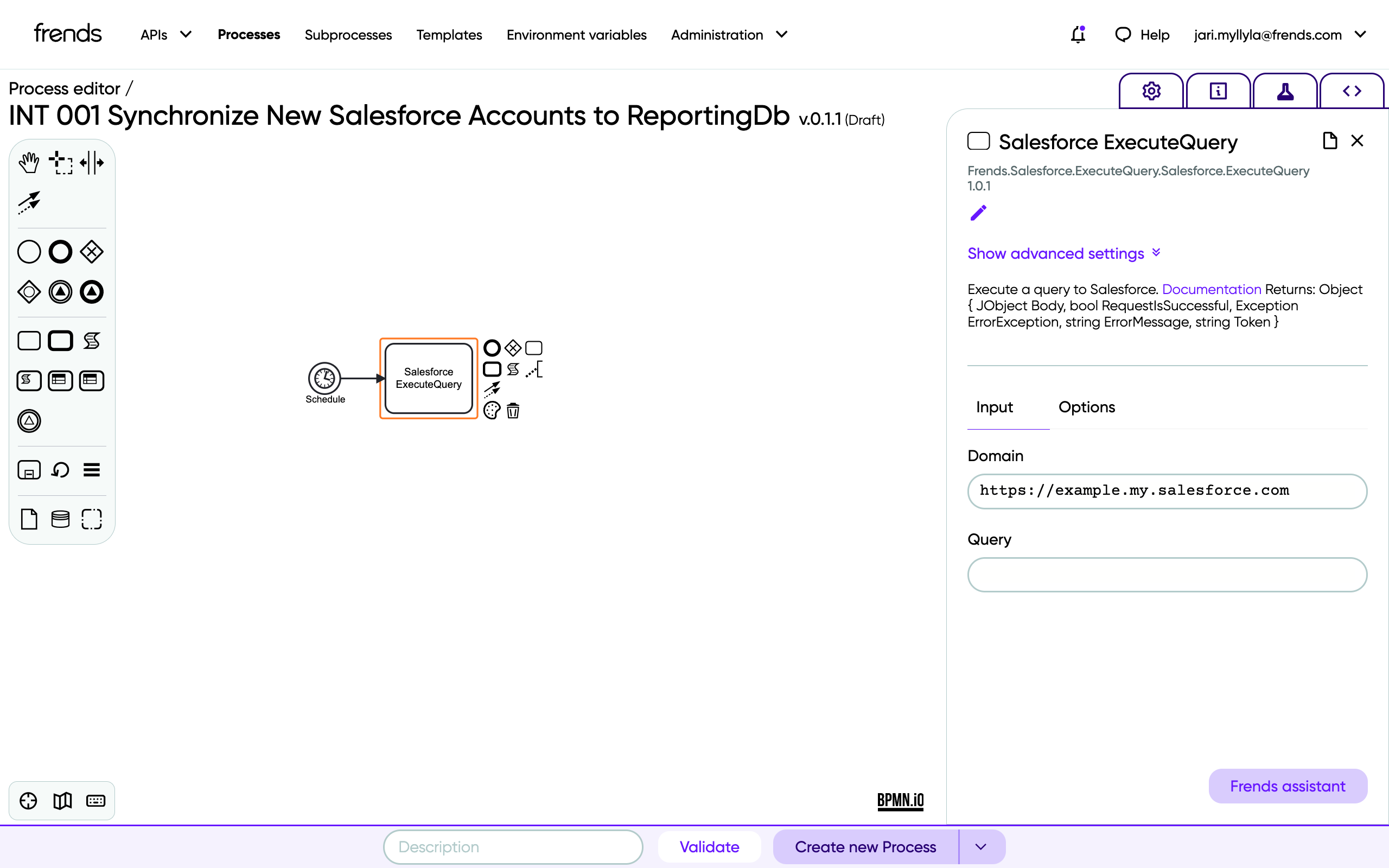1389x868 pixels.
Task: Pick the data store reference shape
Action: [x=60, y=519]
